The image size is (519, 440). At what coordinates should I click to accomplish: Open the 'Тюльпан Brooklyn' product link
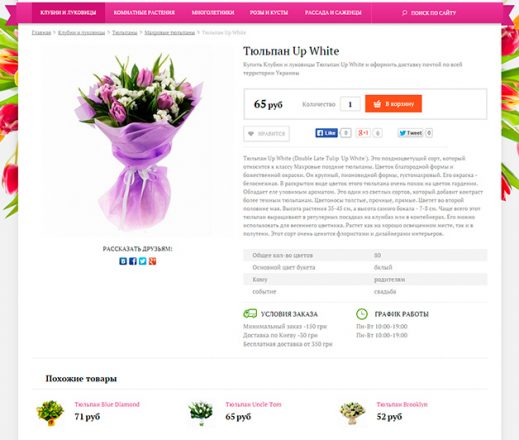(x=402, y=404)
